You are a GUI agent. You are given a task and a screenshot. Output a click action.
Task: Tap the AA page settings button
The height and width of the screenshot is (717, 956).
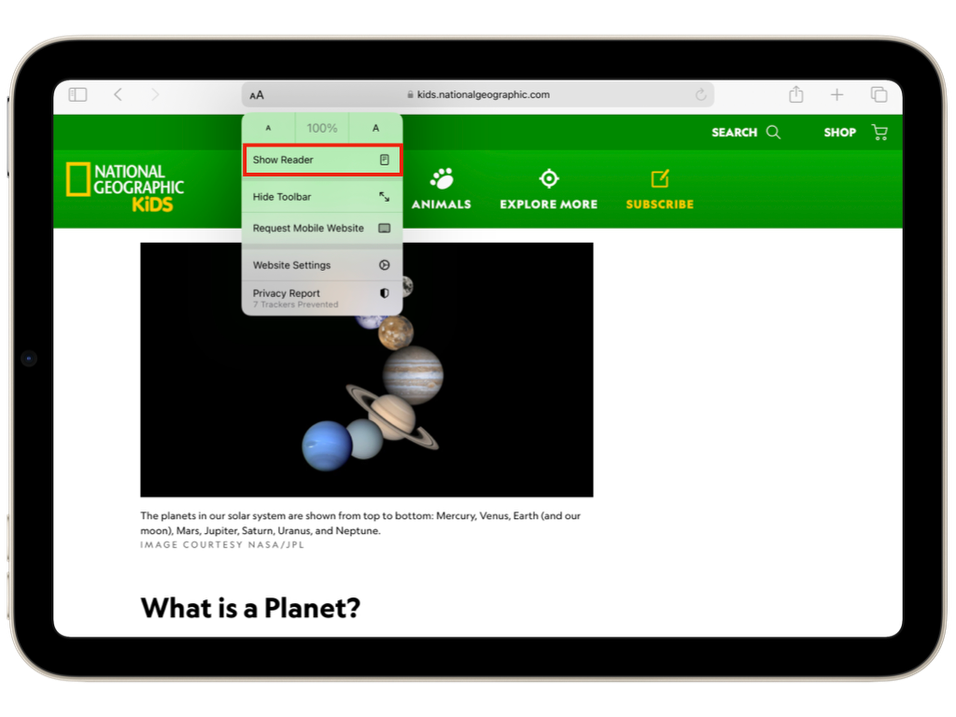click(257, 95)
